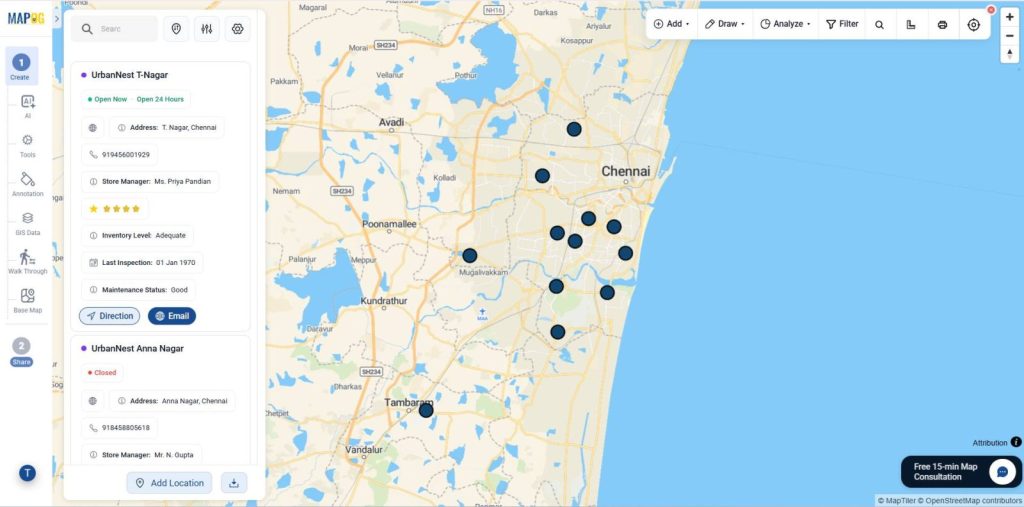The image size is (1024, 507).
Task: Go to the Share step
Action: 21,352
